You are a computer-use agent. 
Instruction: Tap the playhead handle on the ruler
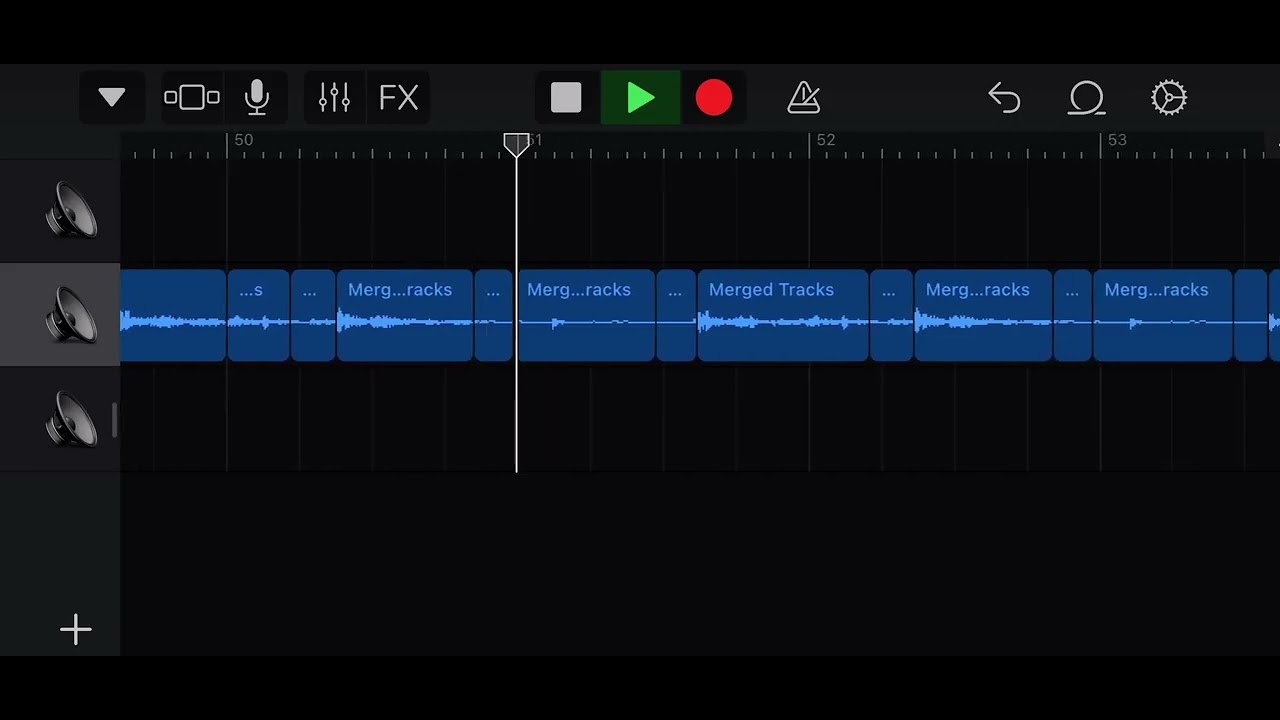tap(516, 145)
